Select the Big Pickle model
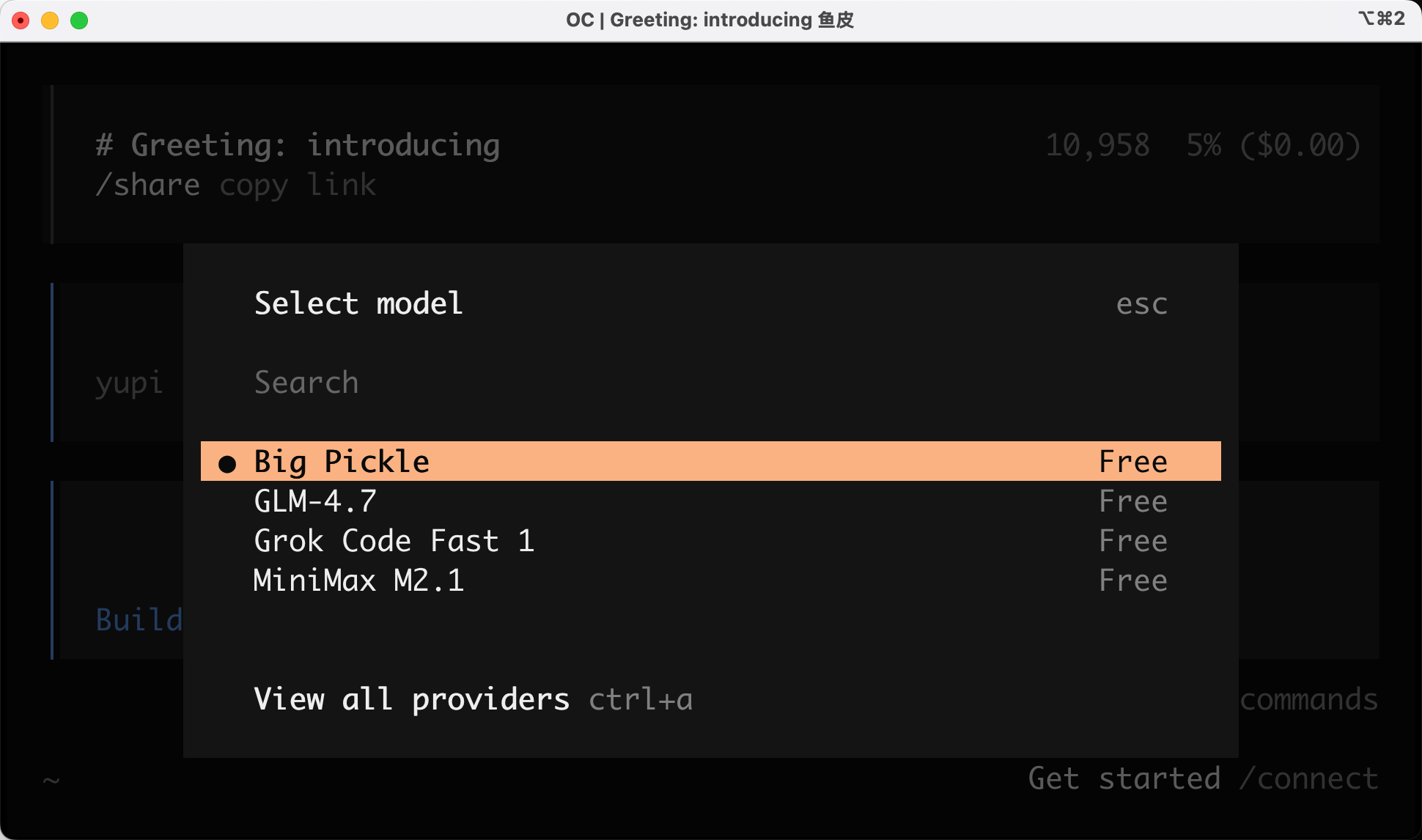1422x840 pixels. (342, 462)
